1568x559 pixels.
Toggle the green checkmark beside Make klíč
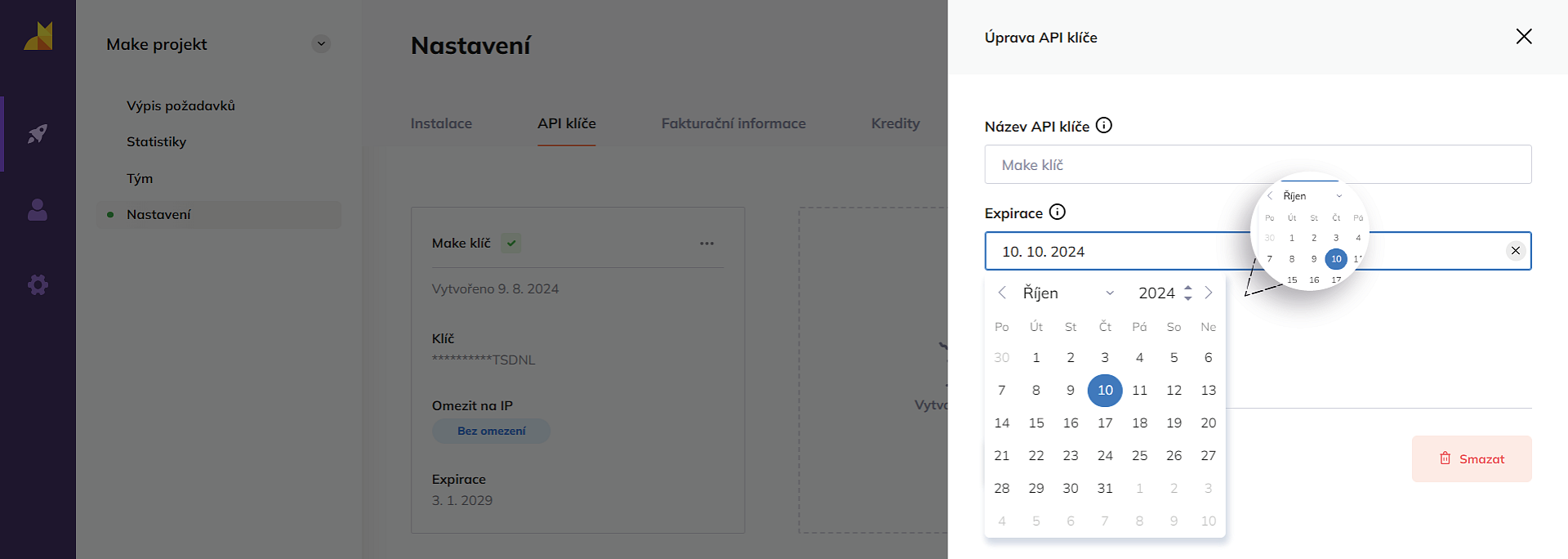click(511, 244)
